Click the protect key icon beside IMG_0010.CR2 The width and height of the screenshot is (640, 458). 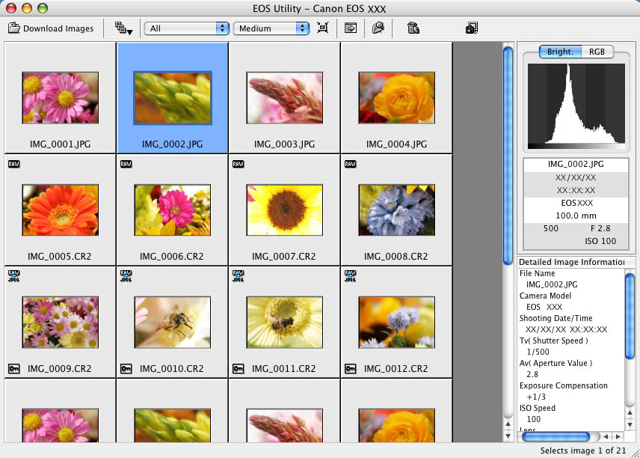coord(126,369)
